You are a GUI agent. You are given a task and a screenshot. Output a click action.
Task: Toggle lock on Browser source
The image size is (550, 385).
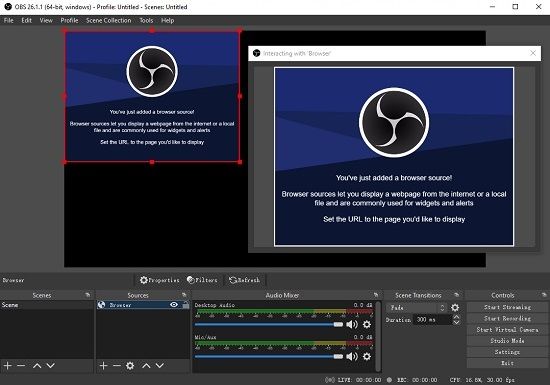click(186, 305)
